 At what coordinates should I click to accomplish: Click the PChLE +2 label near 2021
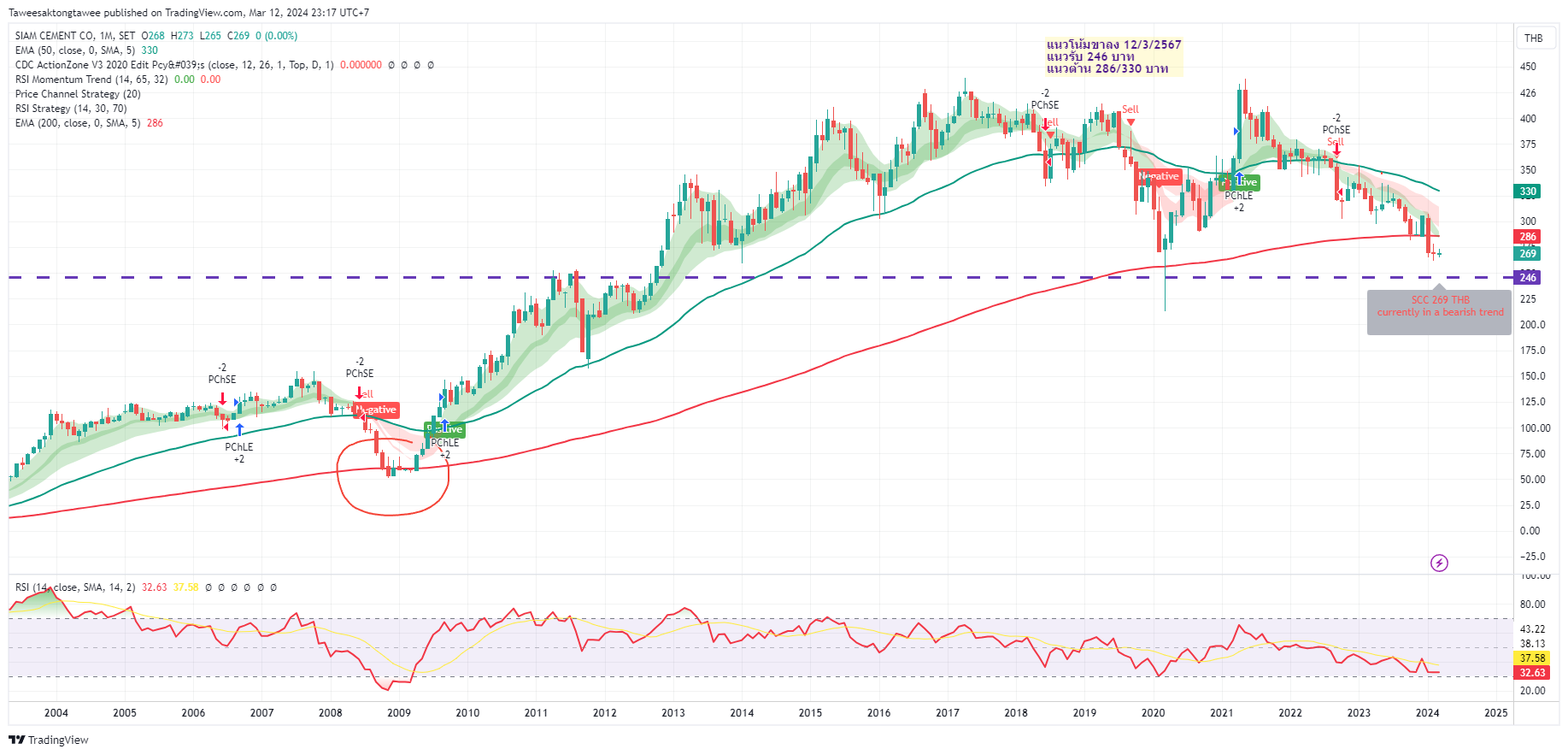click(x=1239, y=202)
